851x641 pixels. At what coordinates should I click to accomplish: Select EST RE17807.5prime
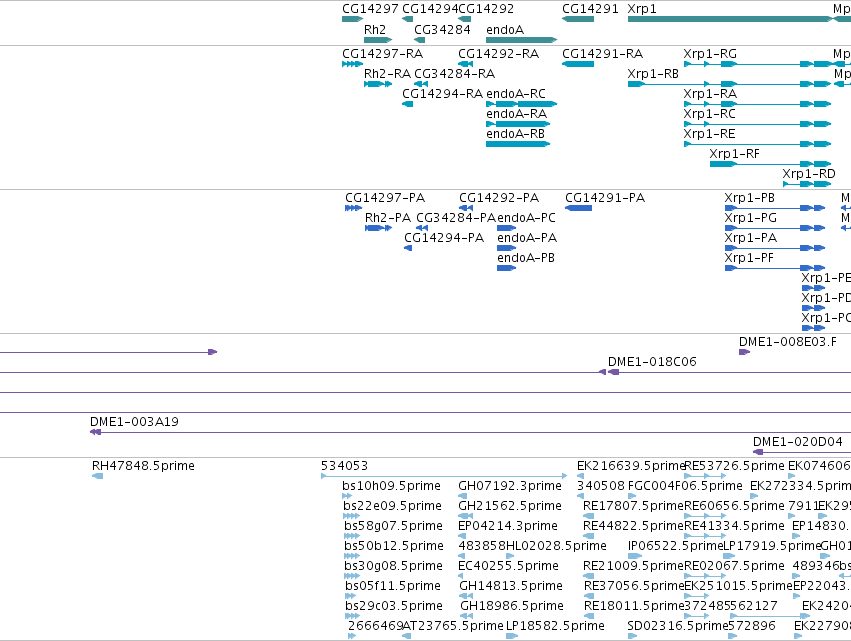click(x=588, y=516)
